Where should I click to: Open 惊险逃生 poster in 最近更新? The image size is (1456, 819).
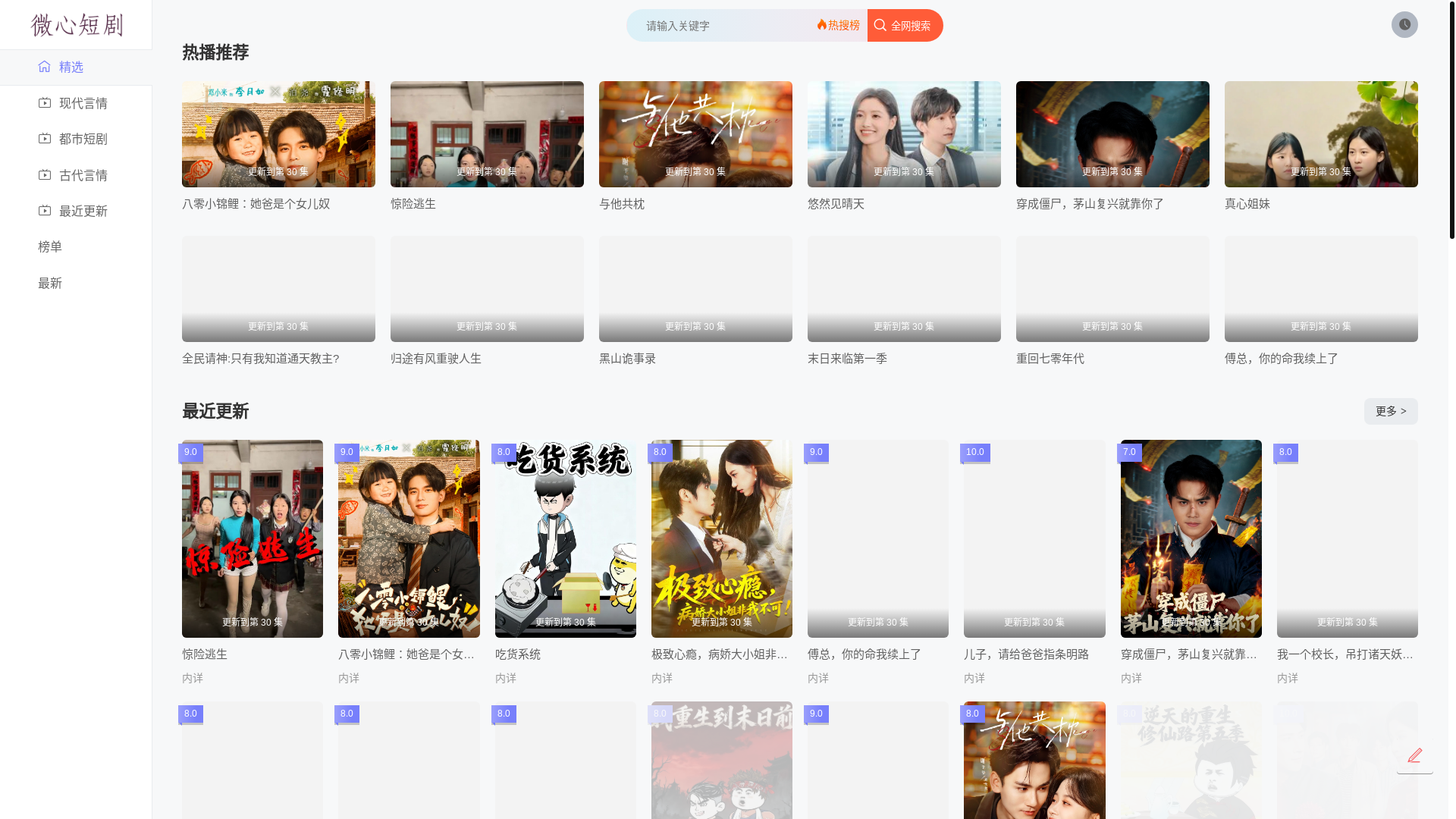pos(253,538)
